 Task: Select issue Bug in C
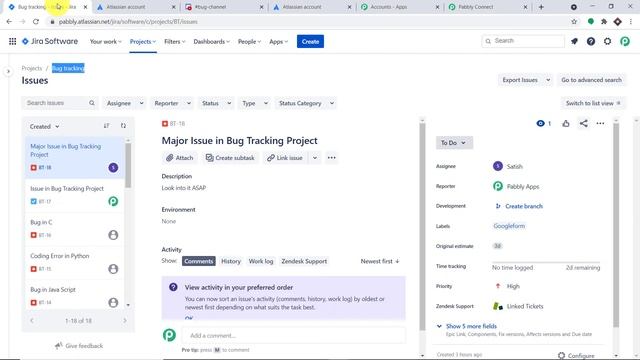click(x=74, y=229)
